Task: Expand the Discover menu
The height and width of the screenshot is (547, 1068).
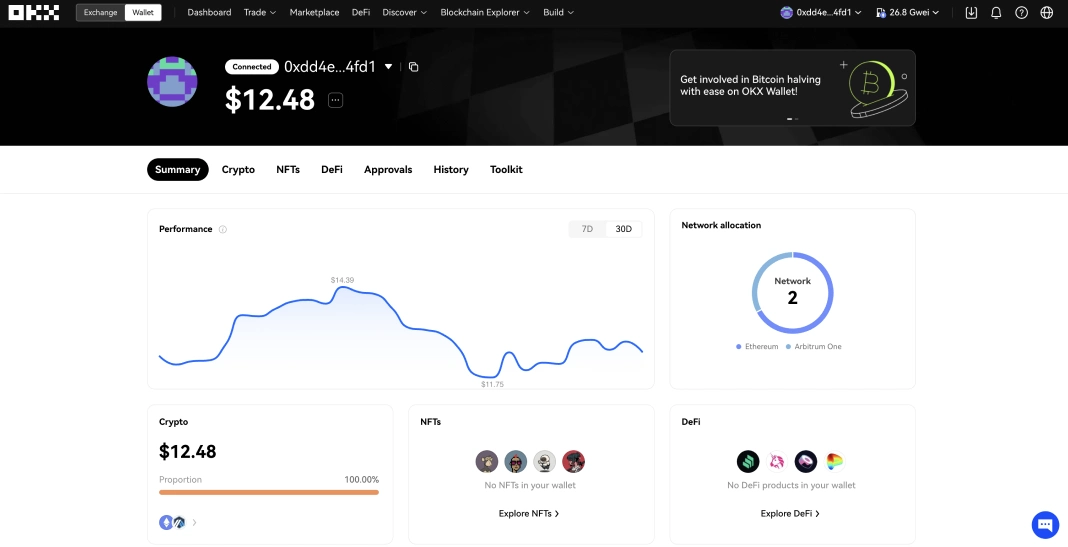Action: coord(405,12)
